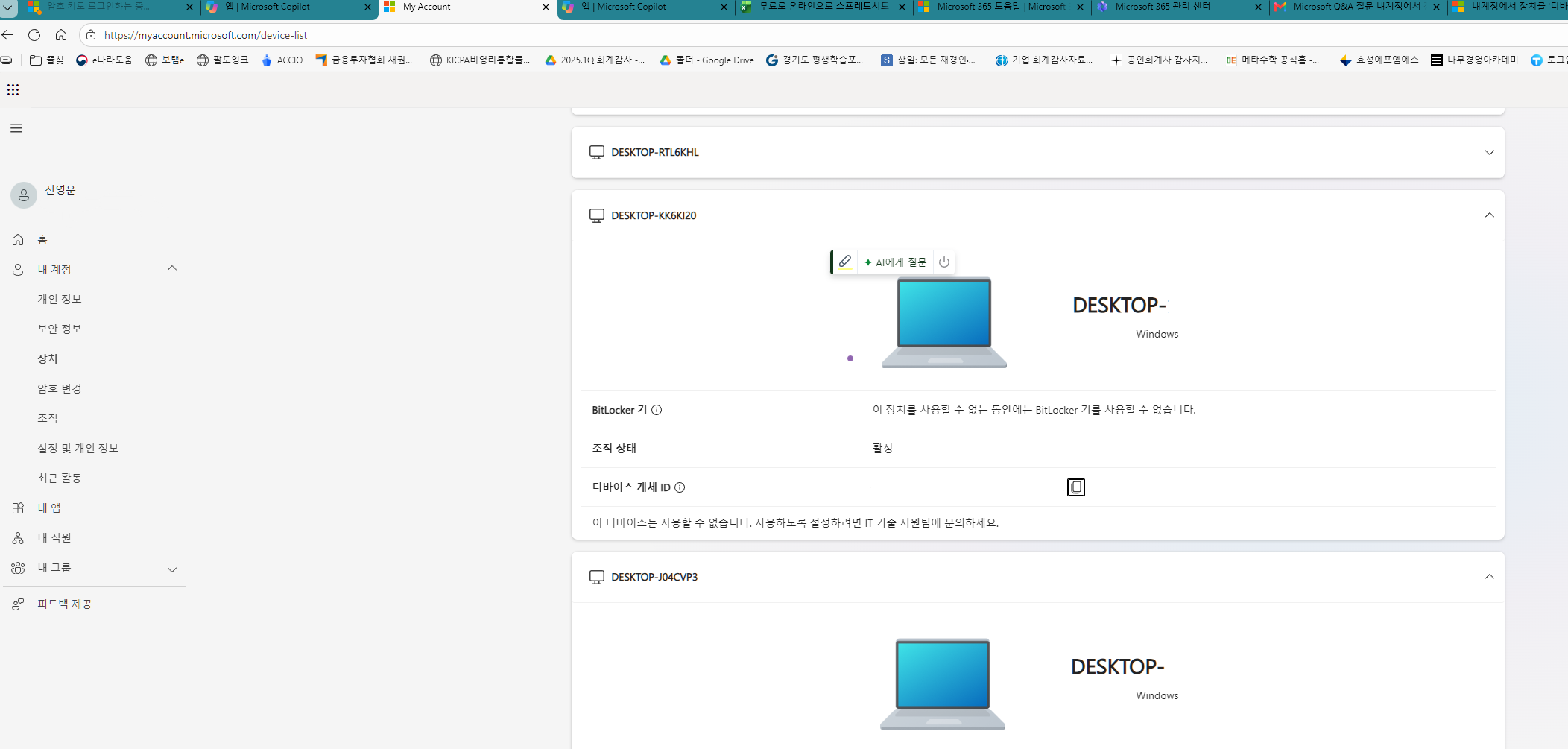The image size is (1568, 749).
Task: Click the power icon in floating AI toolbar
Action: (x=944, y=262)
